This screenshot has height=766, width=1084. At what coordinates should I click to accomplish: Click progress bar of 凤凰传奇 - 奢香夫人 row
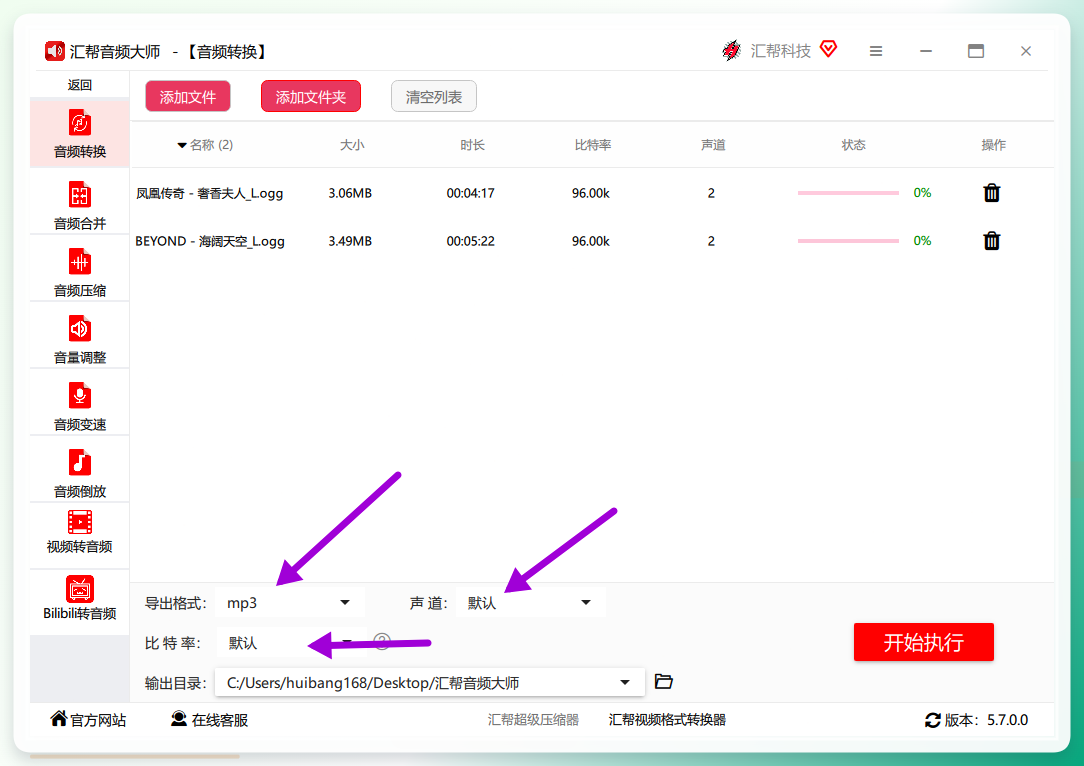[848, 193]
